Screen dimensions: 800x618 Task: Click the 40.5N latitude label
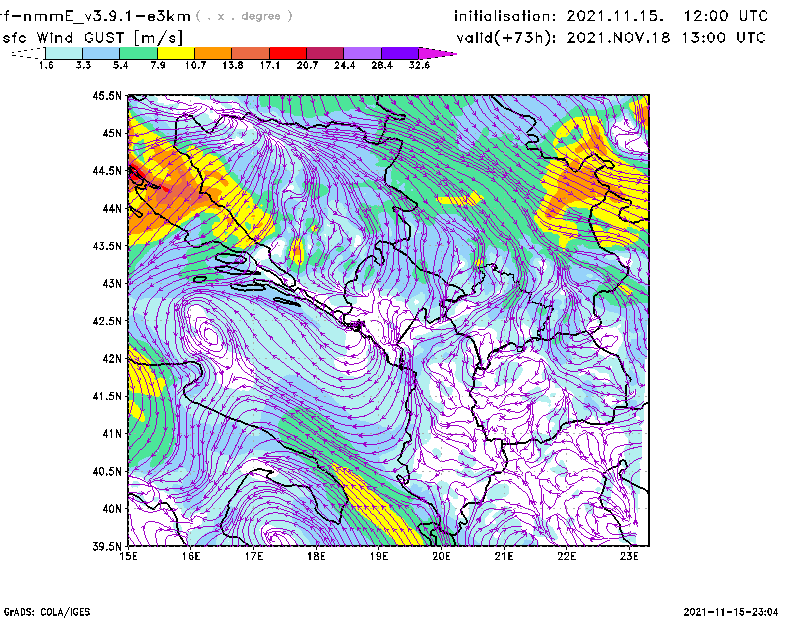(x=107, y=472)
